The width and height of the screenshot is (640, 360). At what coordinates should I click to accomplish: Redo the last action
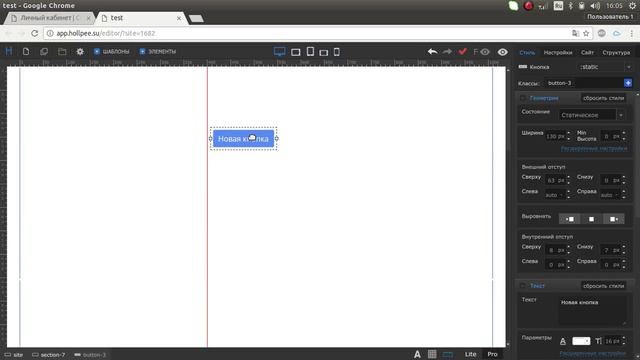pyautogui.click(x=447, y=52)
